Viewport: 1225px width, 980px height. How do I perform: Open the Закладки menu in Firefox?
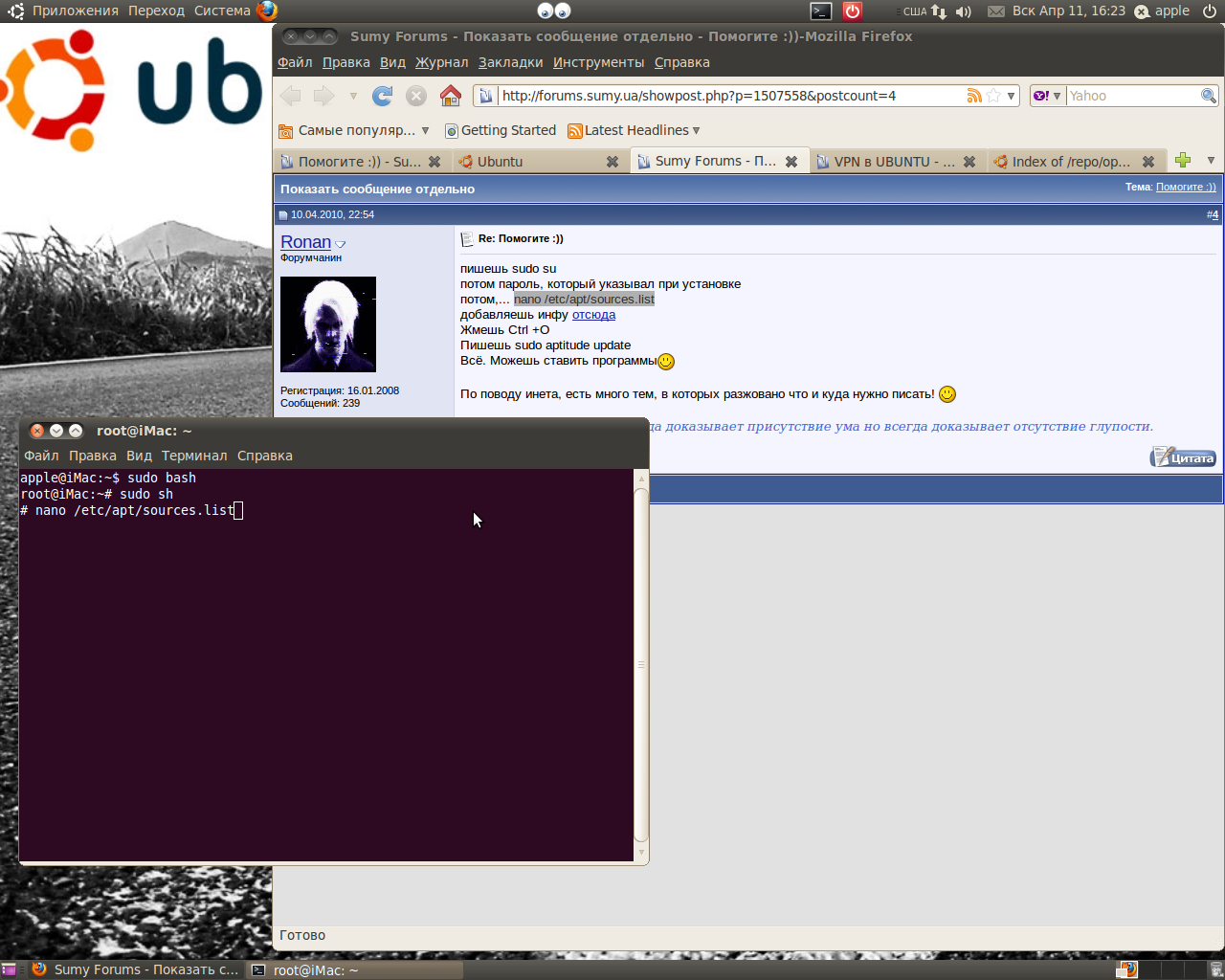510,62
